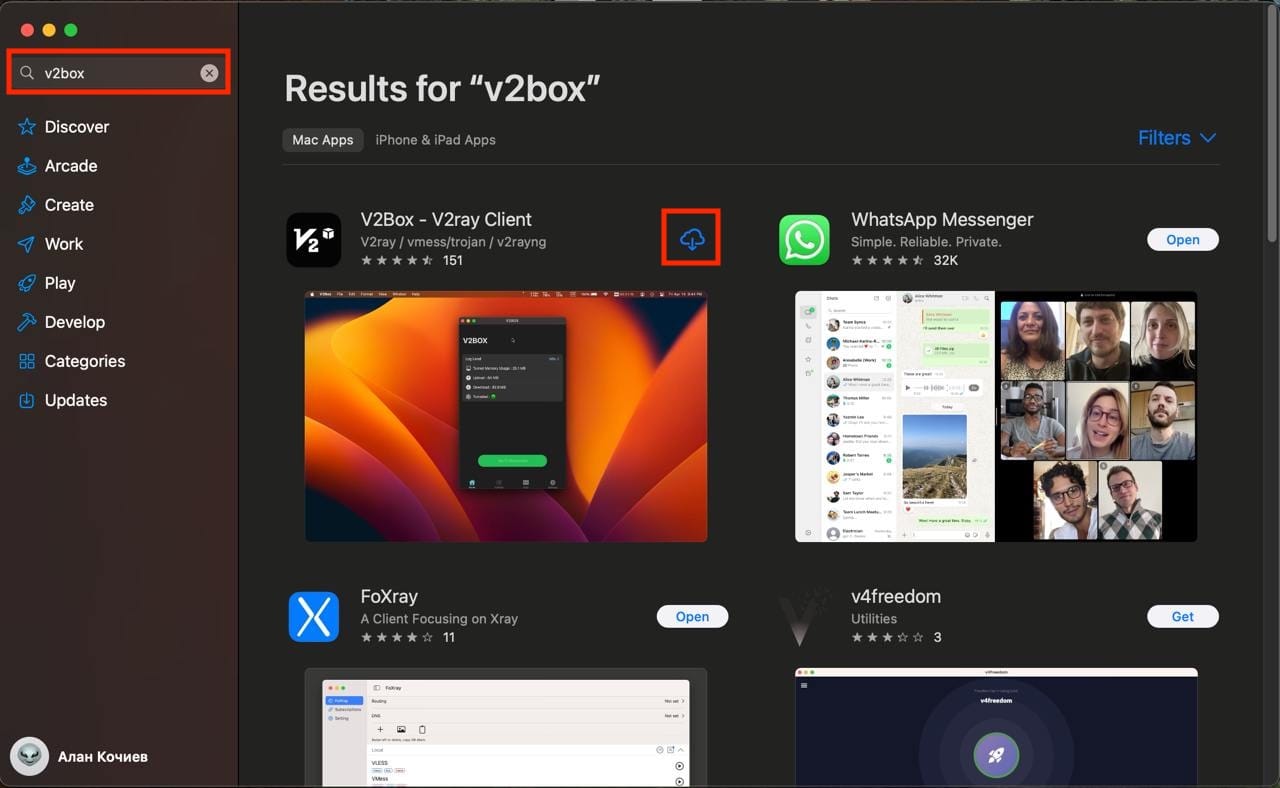1280x788 pixels.
Task: Open Discover in the sidebar
Action: click(76, 127)
